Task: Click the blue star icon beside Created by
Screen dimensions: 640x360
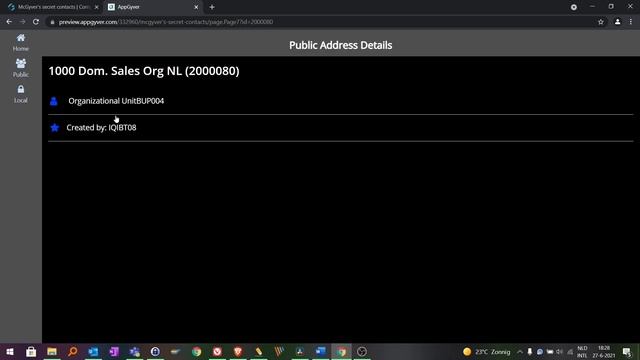Action: (54, 128)
